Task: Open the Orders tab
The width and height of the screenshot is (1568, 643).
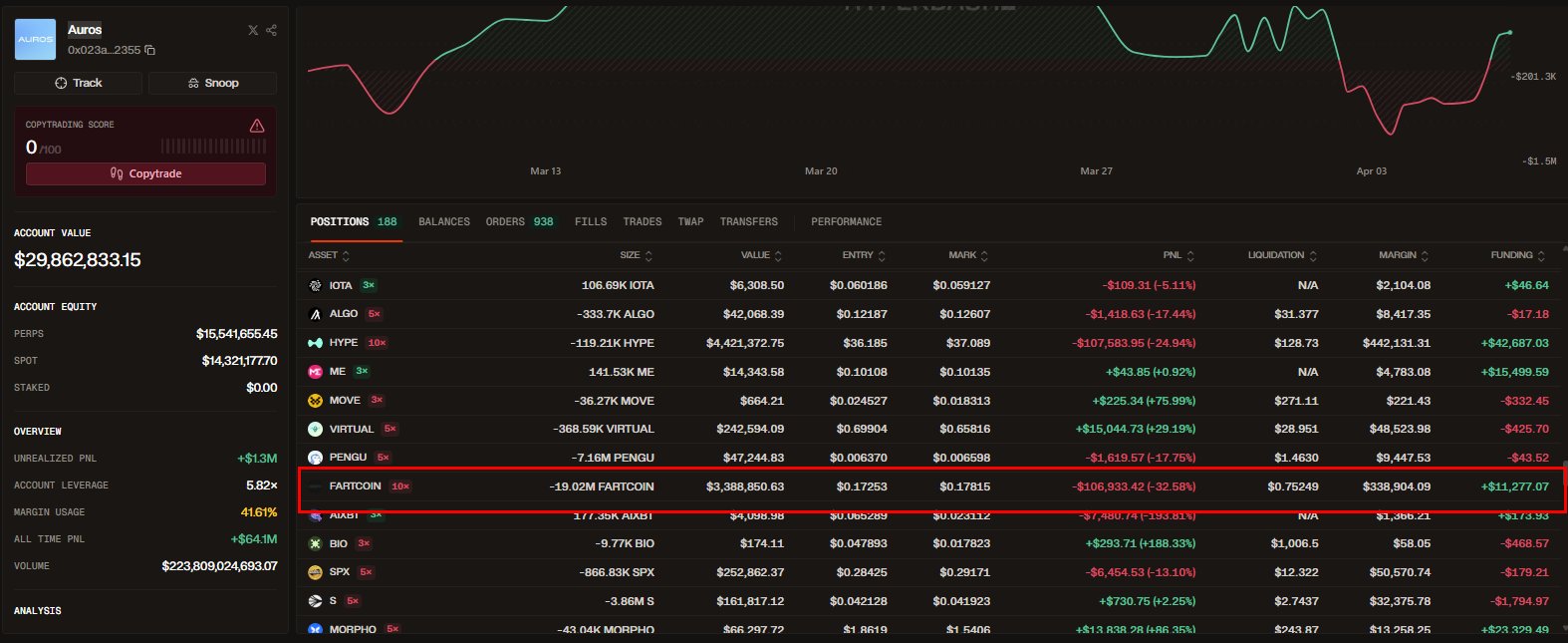Action: [518, 221]
